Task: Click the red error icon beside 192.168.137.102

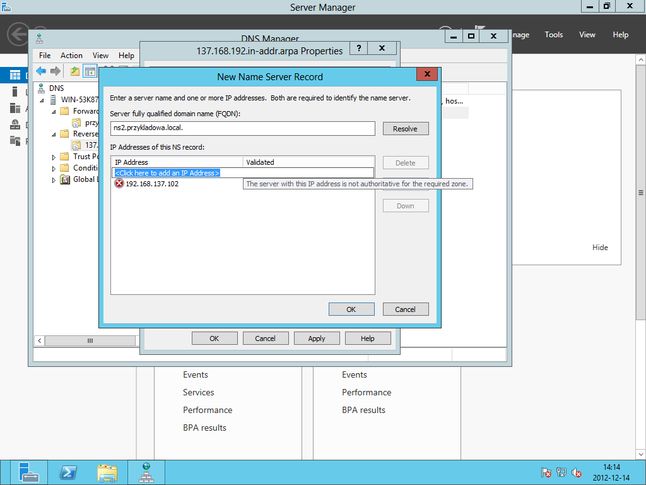Action: coord(119,183)
